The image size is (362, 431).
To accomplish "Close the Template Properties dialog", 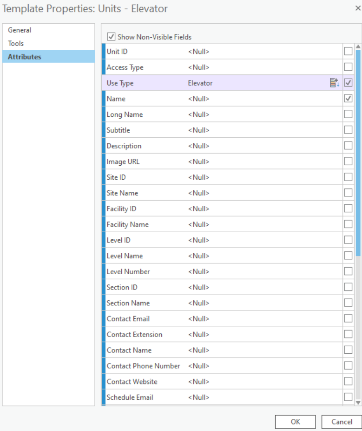I will coord(358,8).
